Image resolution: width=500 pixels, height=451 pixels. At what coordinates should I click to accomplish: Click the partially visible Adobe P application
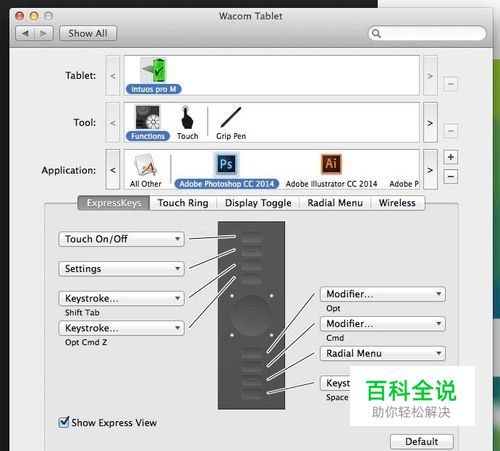404,184
